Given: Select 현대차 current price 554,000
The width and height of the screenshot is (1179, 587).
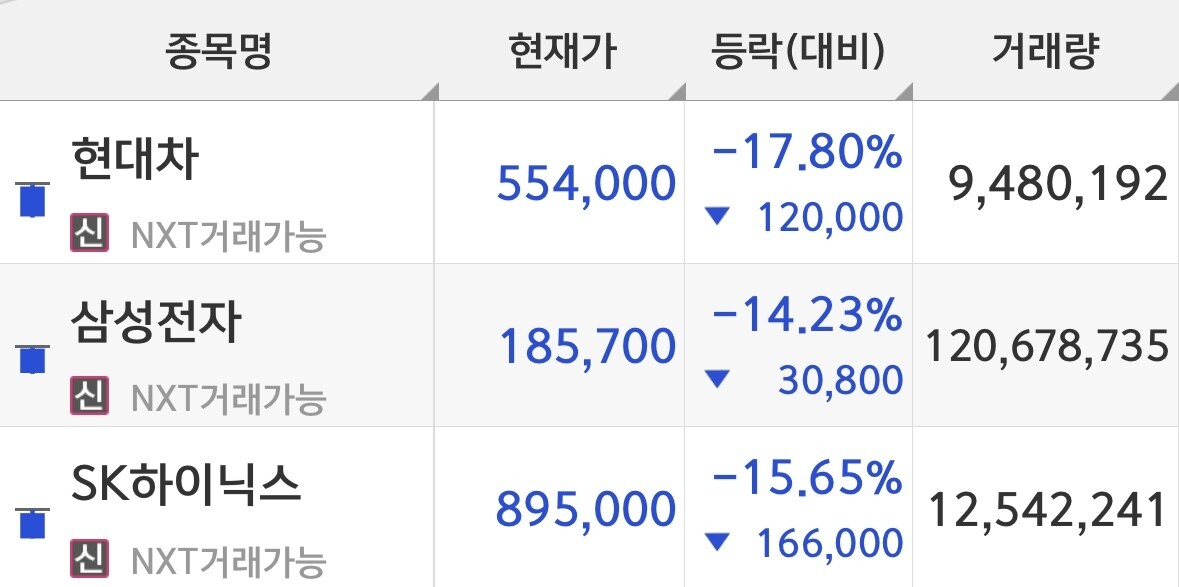Looking at the screenshot, I should coord(586,184).
